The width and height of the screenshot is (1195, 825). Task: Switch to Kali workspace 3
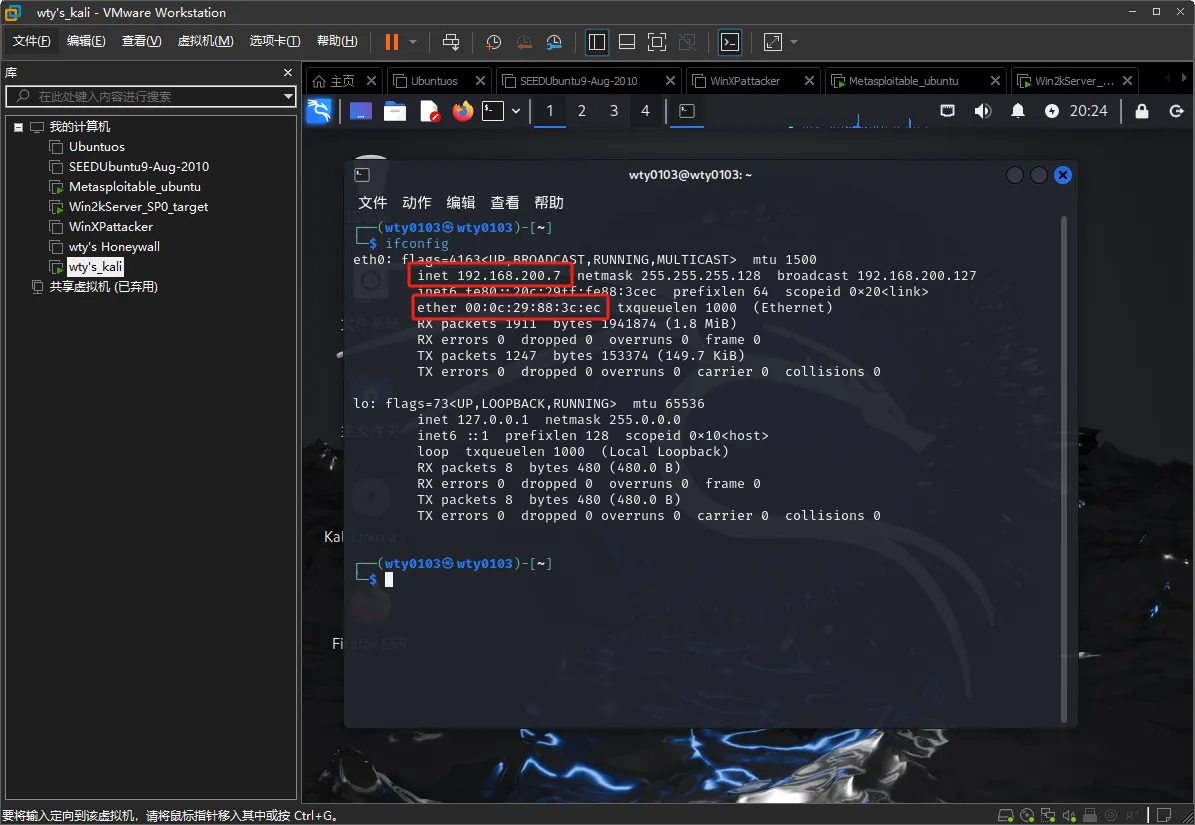pos(614,111)
